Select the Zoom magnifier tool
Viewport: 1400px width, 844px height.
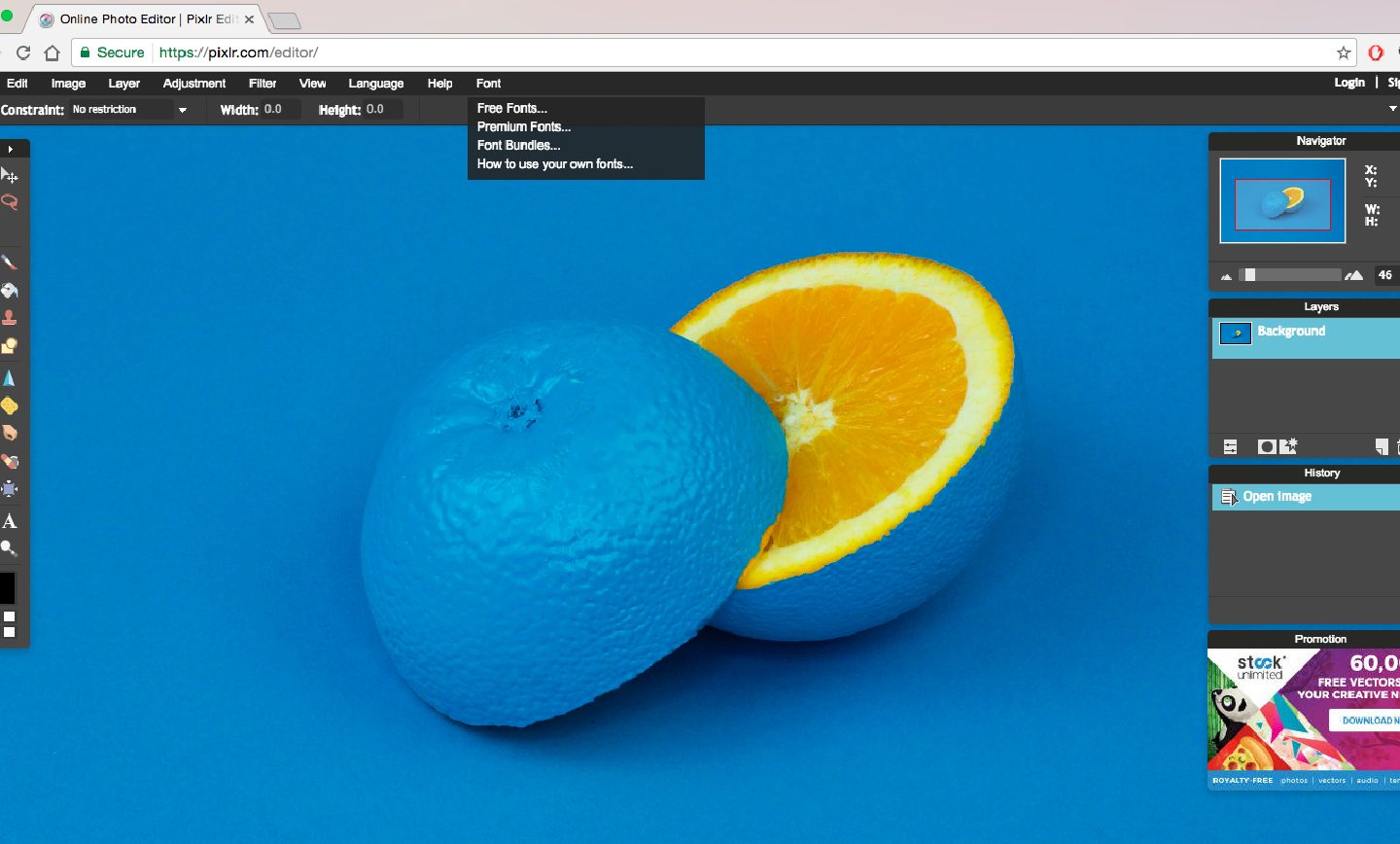point(10,548)
